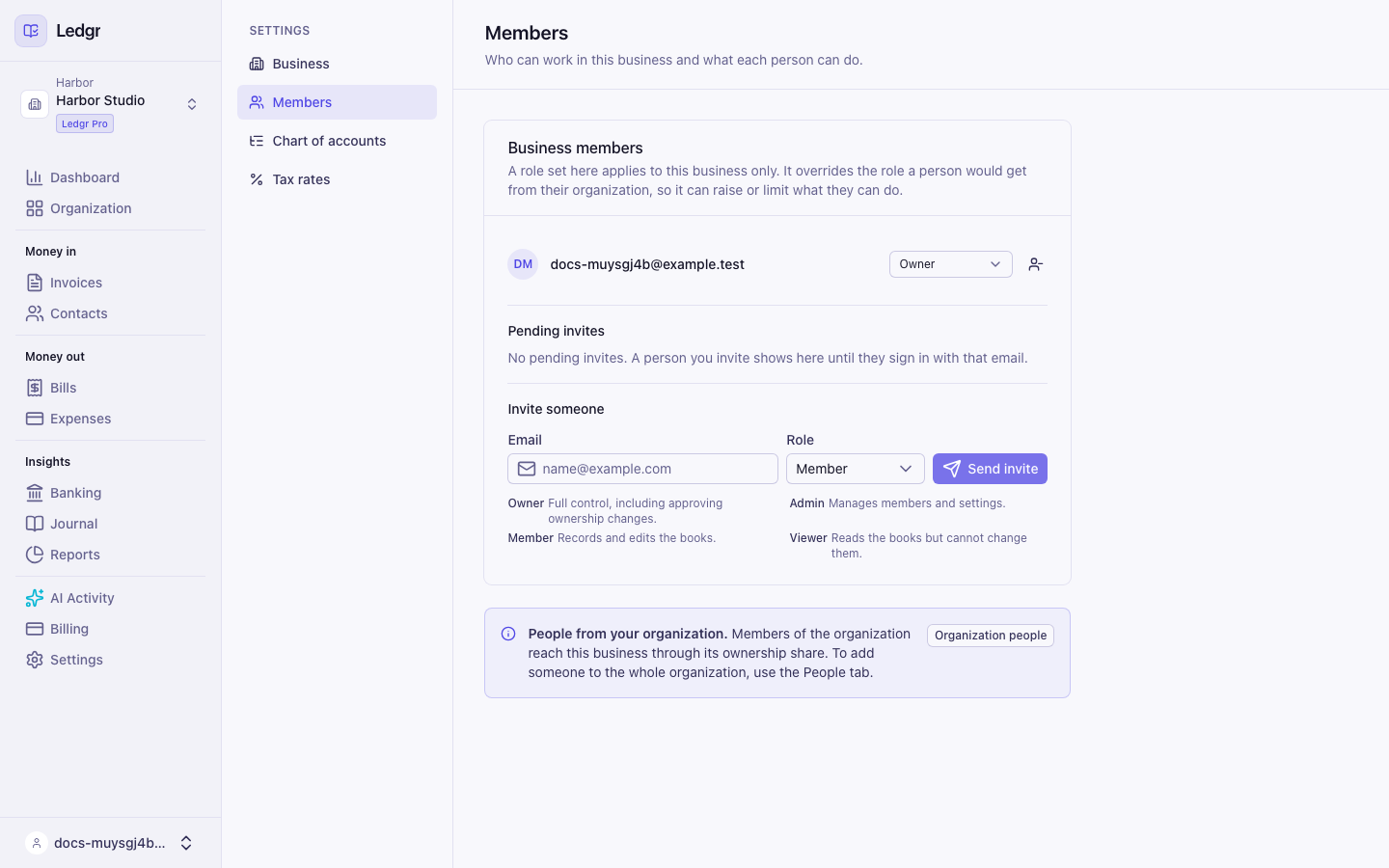Click the Reports pie chart icon
Image resolution: width=1389 pixels, height=868 pixels.
click(35, 555)
